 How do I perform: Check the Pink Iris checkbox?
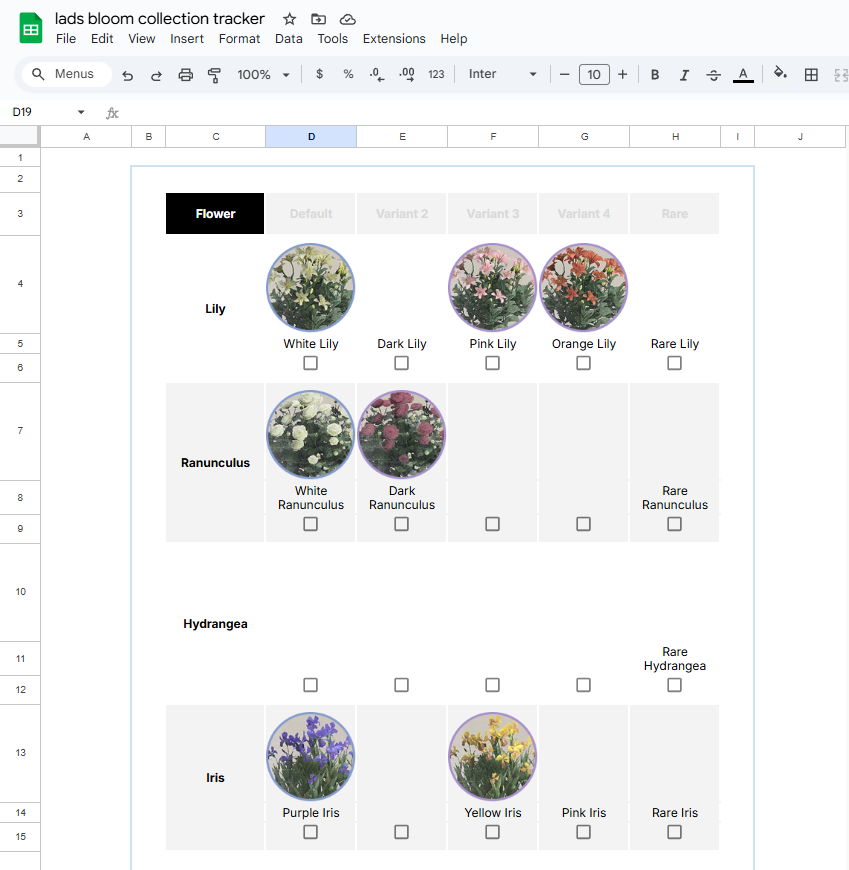[583, 832]
